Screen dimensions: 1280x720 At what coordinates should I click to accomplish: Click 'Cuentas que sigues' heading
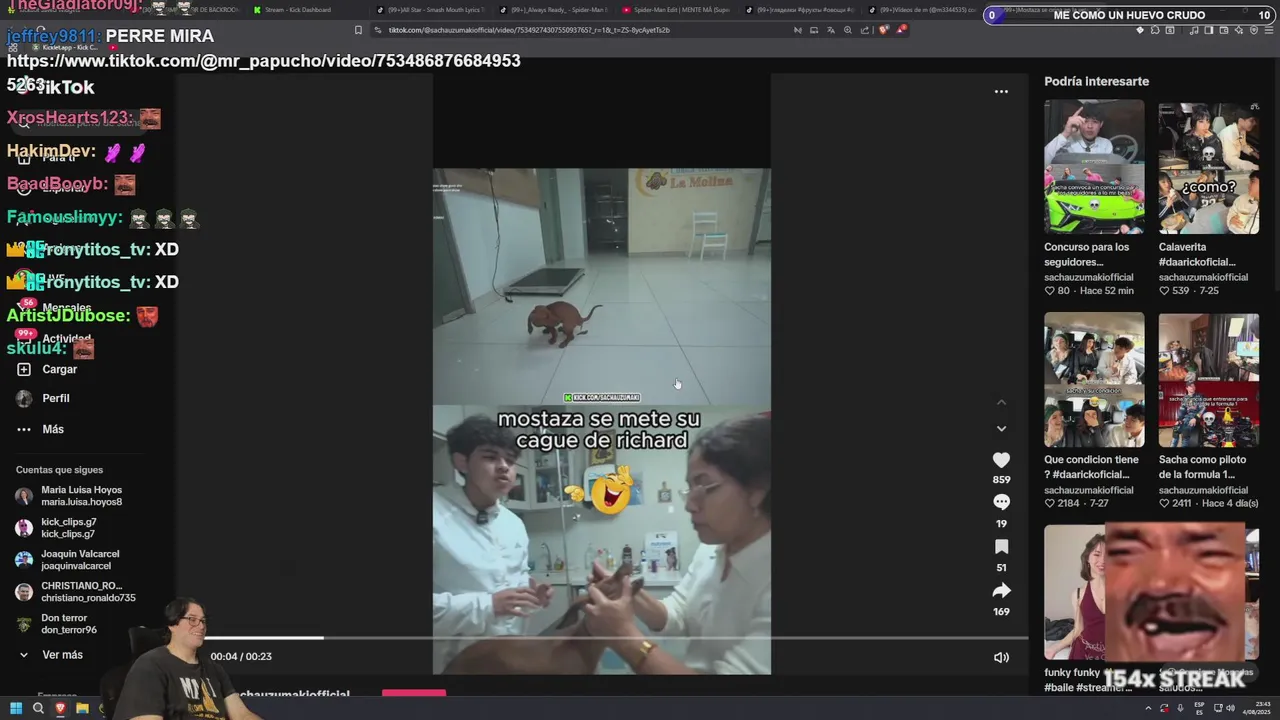pos(59,470)
